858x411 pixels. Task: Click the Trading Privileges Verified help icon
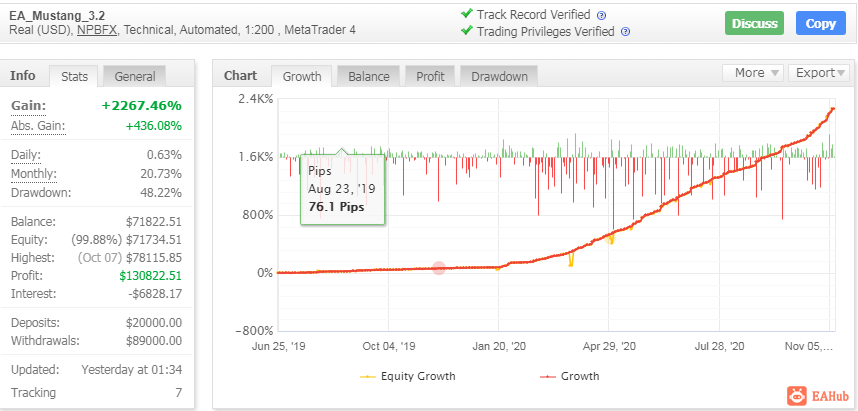point(625,31)
